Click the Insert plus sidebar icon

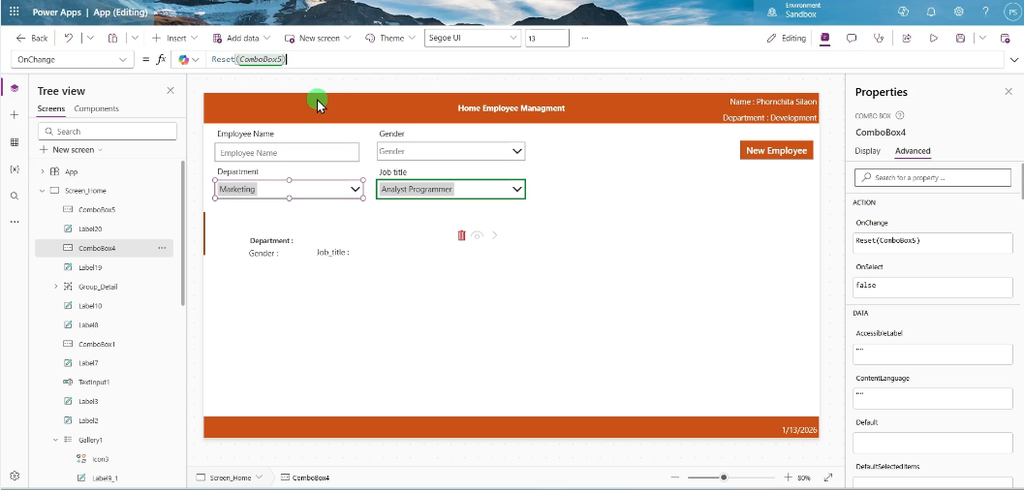click(14, 115)
